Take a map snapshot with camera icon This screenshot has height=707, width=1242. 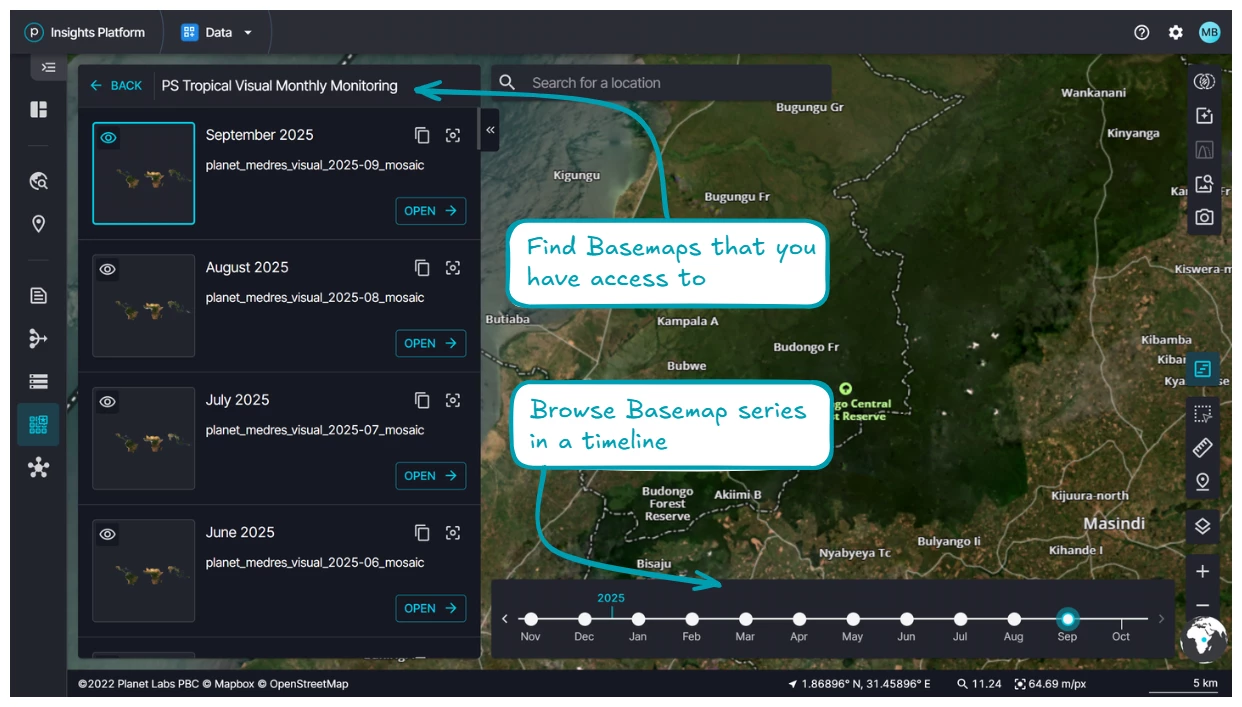(x=1204, y=217)
